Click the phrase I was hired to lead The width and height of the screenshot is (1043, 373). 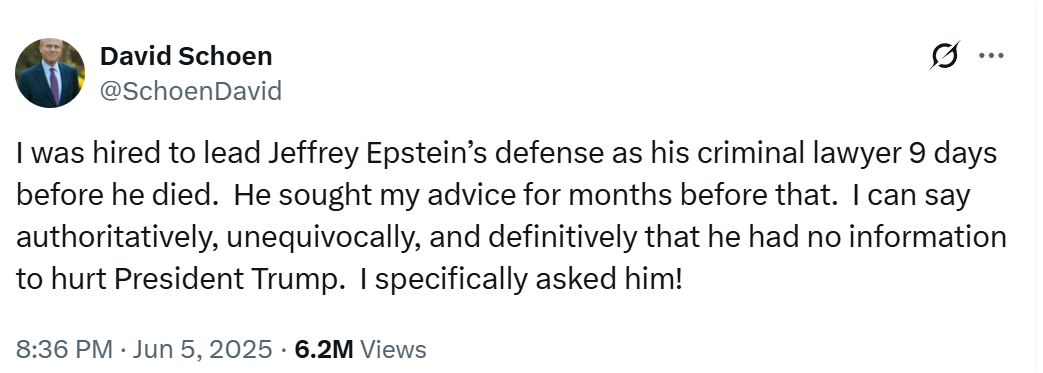pos(138,154)
